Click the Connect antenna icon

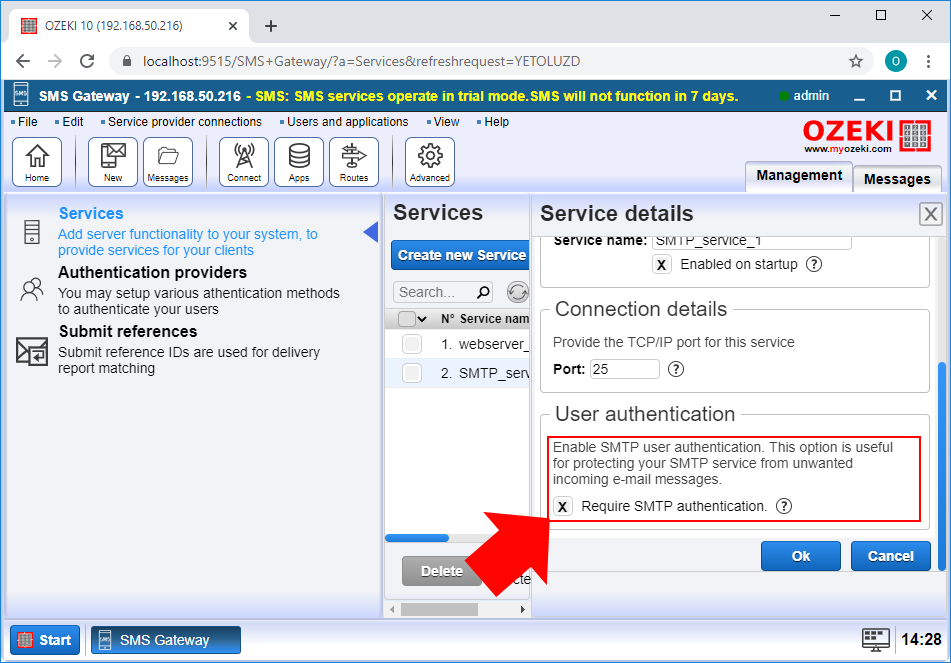[244, 162]
